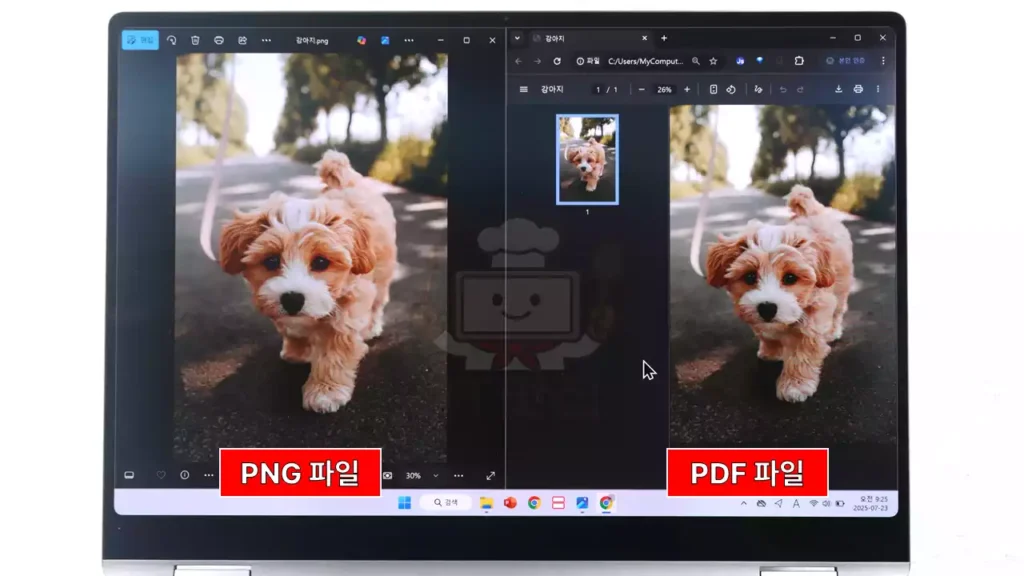1024x576 pixels.
Task: Toggle the favorite heart on the photo
Action: coord(160,475)
